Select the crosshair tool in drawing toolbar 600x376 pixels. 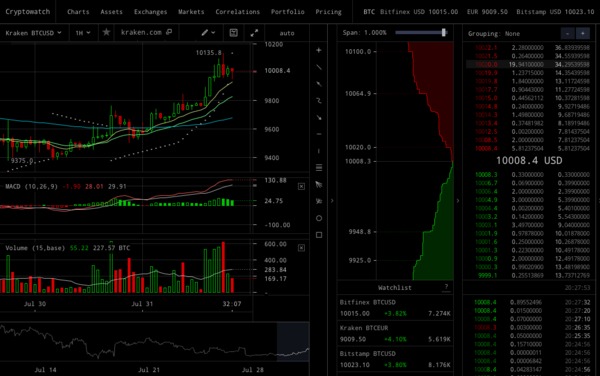(319, 50)
